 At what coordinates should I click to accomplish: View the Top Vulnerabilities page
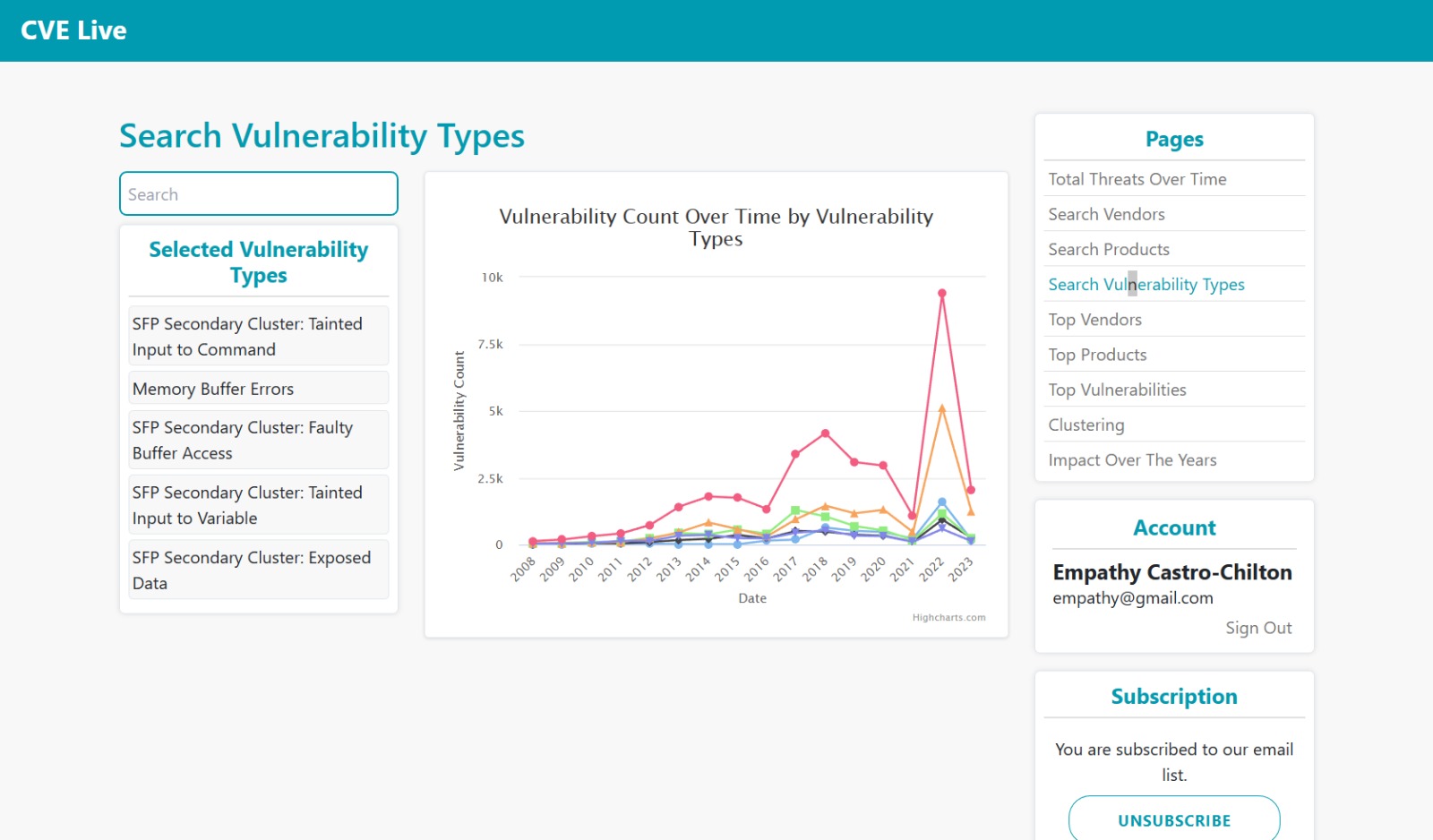click(x=1117, y=390)
